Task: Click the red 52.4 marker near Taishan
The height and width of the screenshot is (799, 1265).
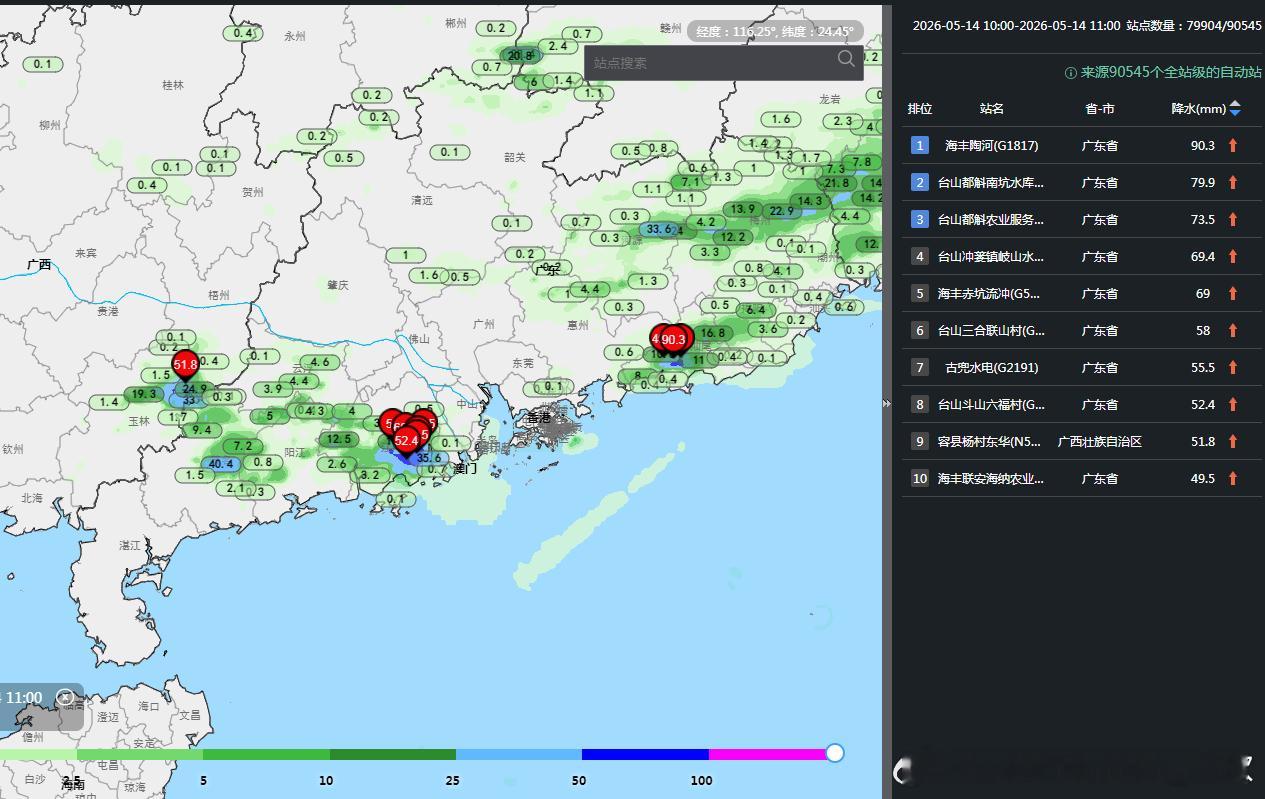Action: (406, 440)
